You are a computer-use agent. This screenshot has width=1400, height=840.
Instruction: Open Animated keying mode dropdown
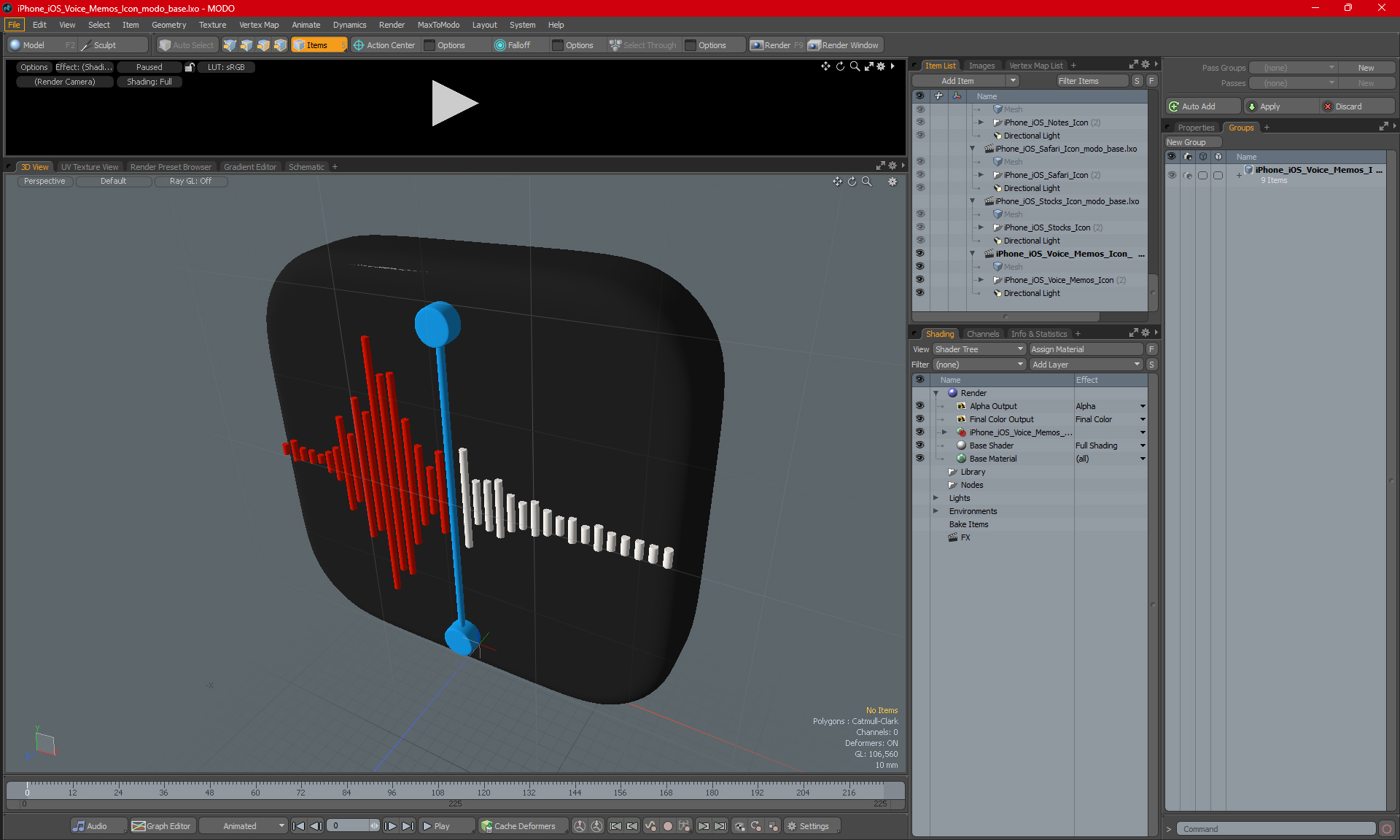coord(244,826)
